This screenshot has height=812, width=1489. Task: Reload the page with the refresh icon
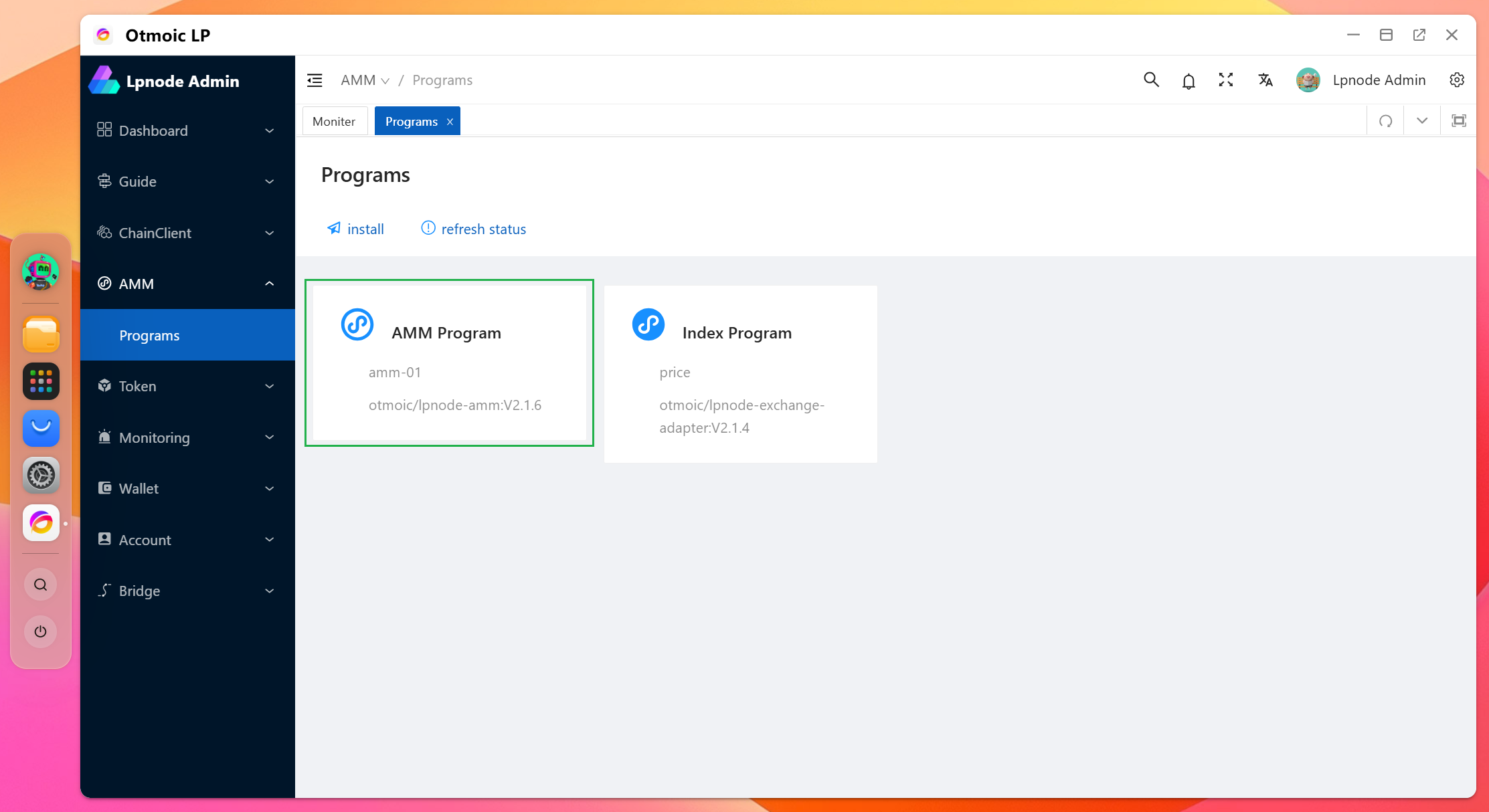click(1385, 120)
